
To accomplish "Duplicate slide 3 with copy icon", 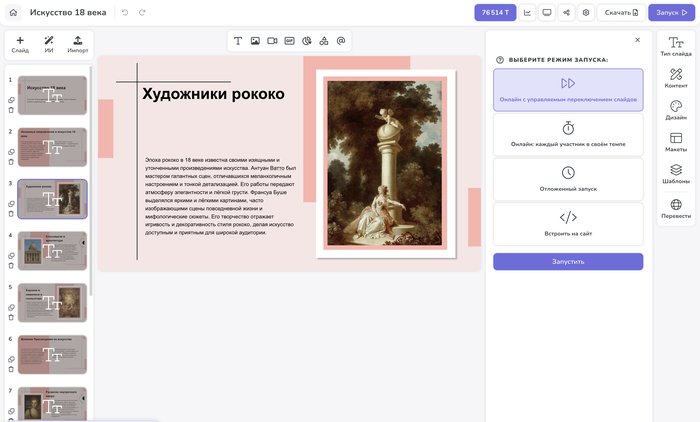I will (11, 204).
